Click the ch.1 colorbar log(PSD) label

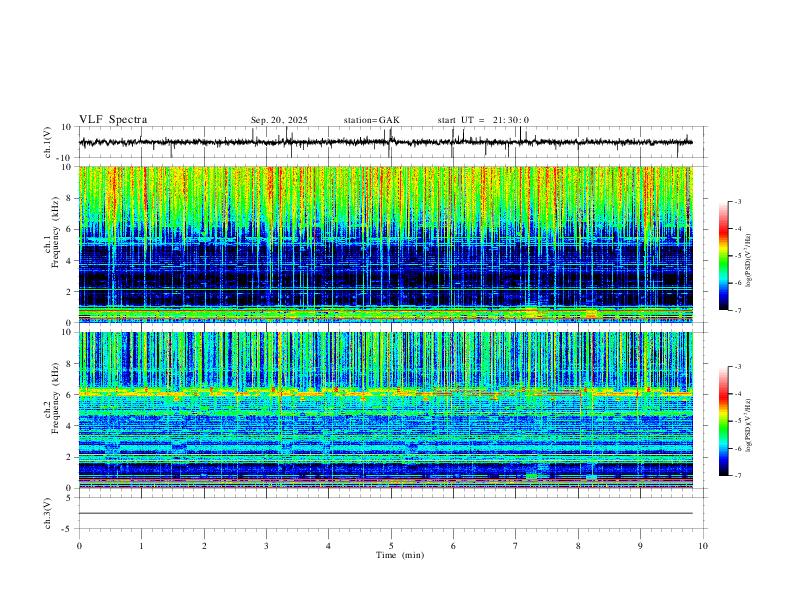(x=749, y=260)
